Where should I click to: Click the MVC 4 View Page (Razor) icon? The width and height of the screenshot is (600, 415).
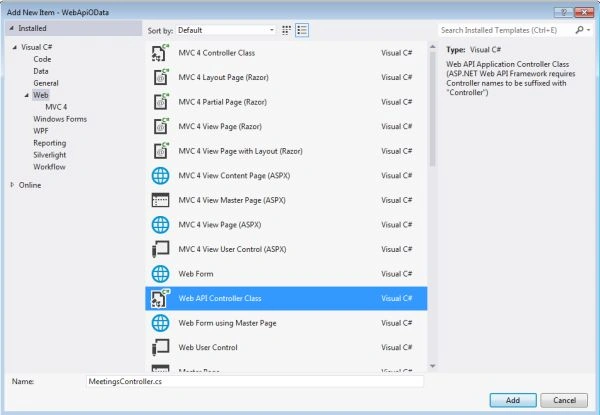click(x=160, y=126)
